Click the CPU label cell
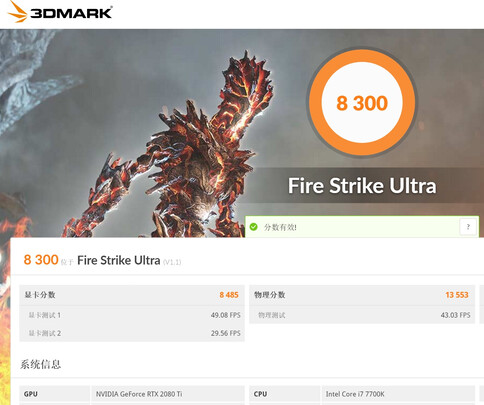The image size is (484, 405). 285,394
